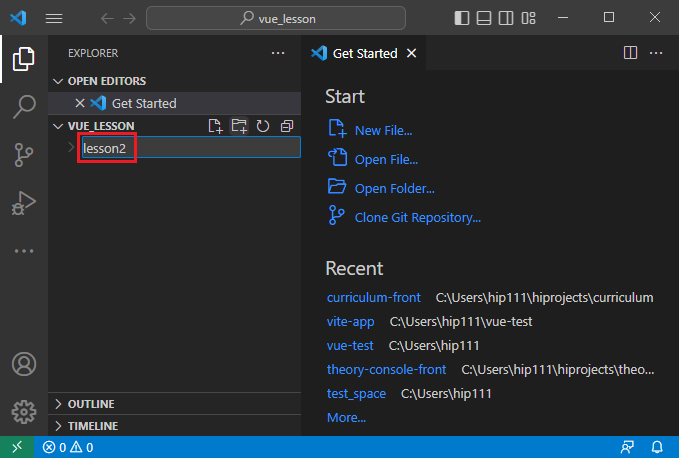
Task: Refresh the Explorer file tree
Action: tap(263, 126)
